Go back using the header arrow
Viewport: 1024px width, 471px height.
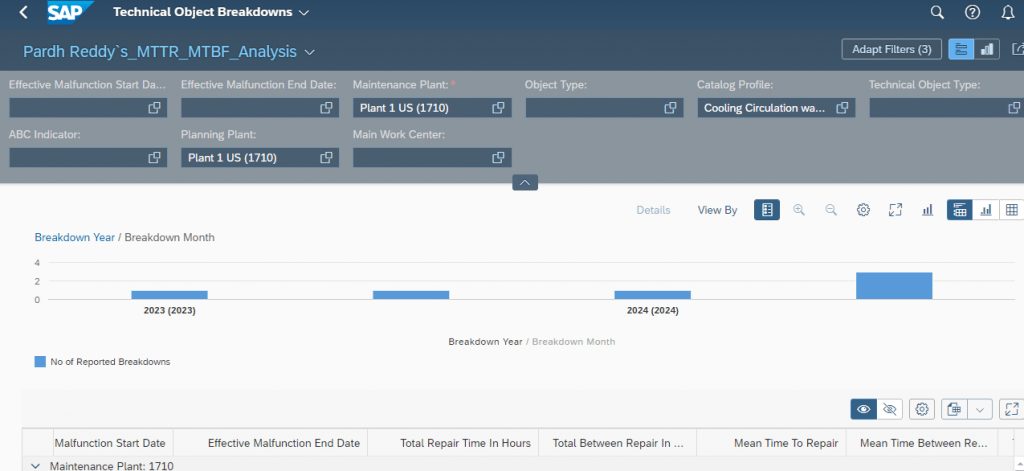coord(24,12)
